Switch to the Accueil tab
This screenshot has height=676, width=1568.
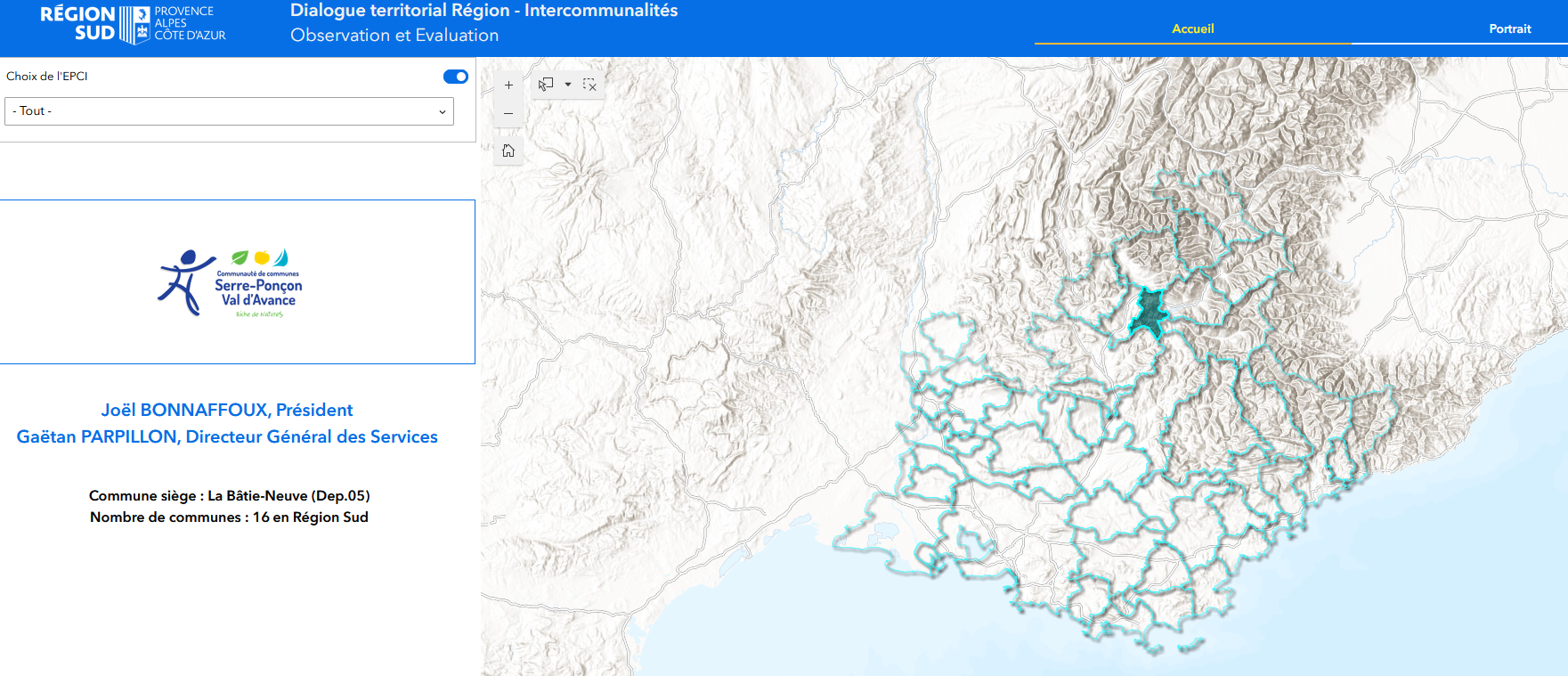1192,29
